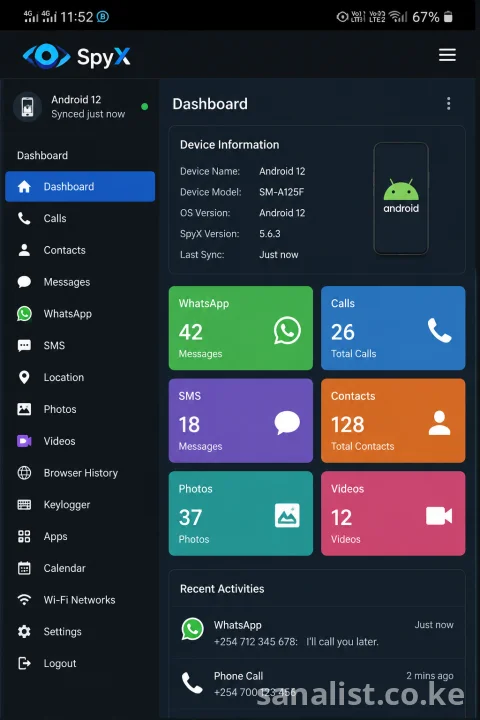480x720 pixels.
Task: Open the 37 Photos card
Action: point(241,513)
